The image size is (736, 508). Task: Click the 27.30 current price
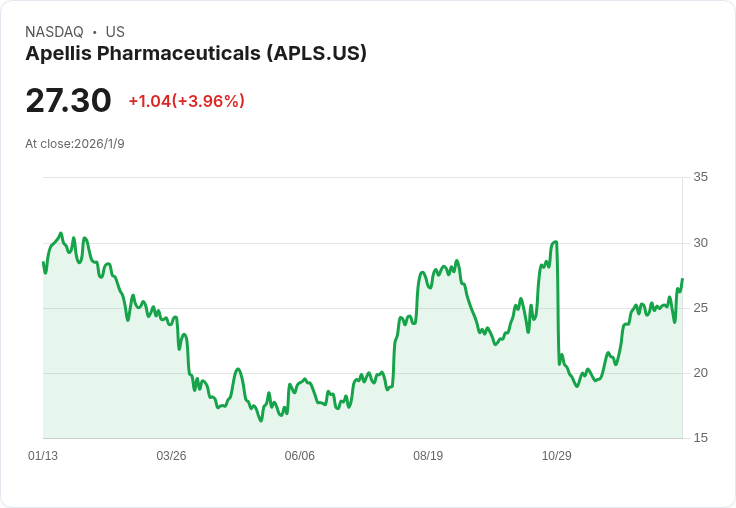click(x=68, y=101)
